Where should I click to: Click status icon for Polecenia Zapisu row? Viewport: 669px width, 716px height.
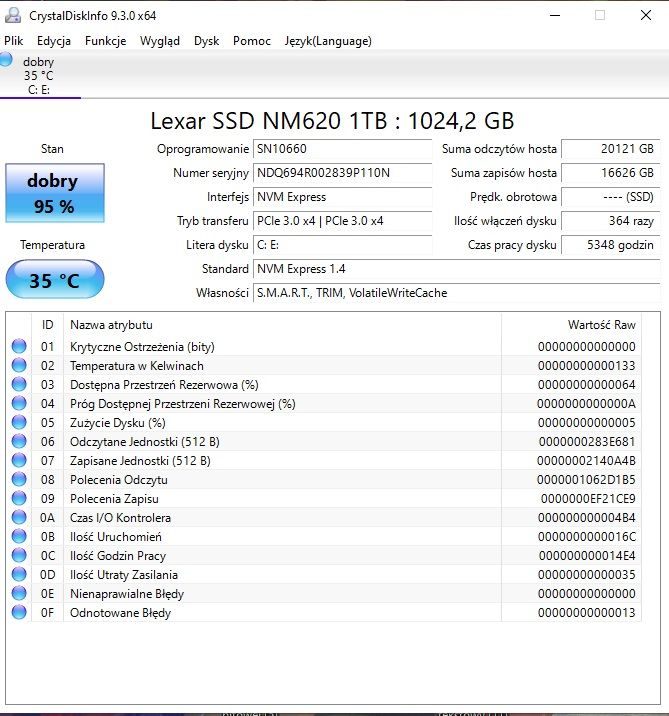19,499
